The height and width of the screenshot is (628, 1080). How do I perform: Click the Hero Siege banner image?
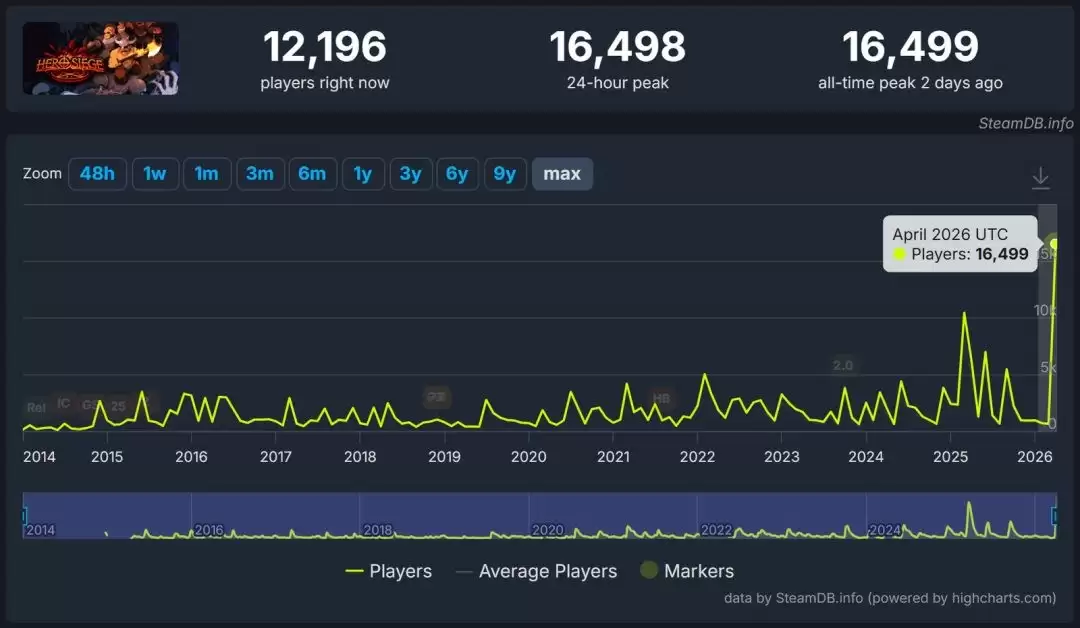click(100, 59)
